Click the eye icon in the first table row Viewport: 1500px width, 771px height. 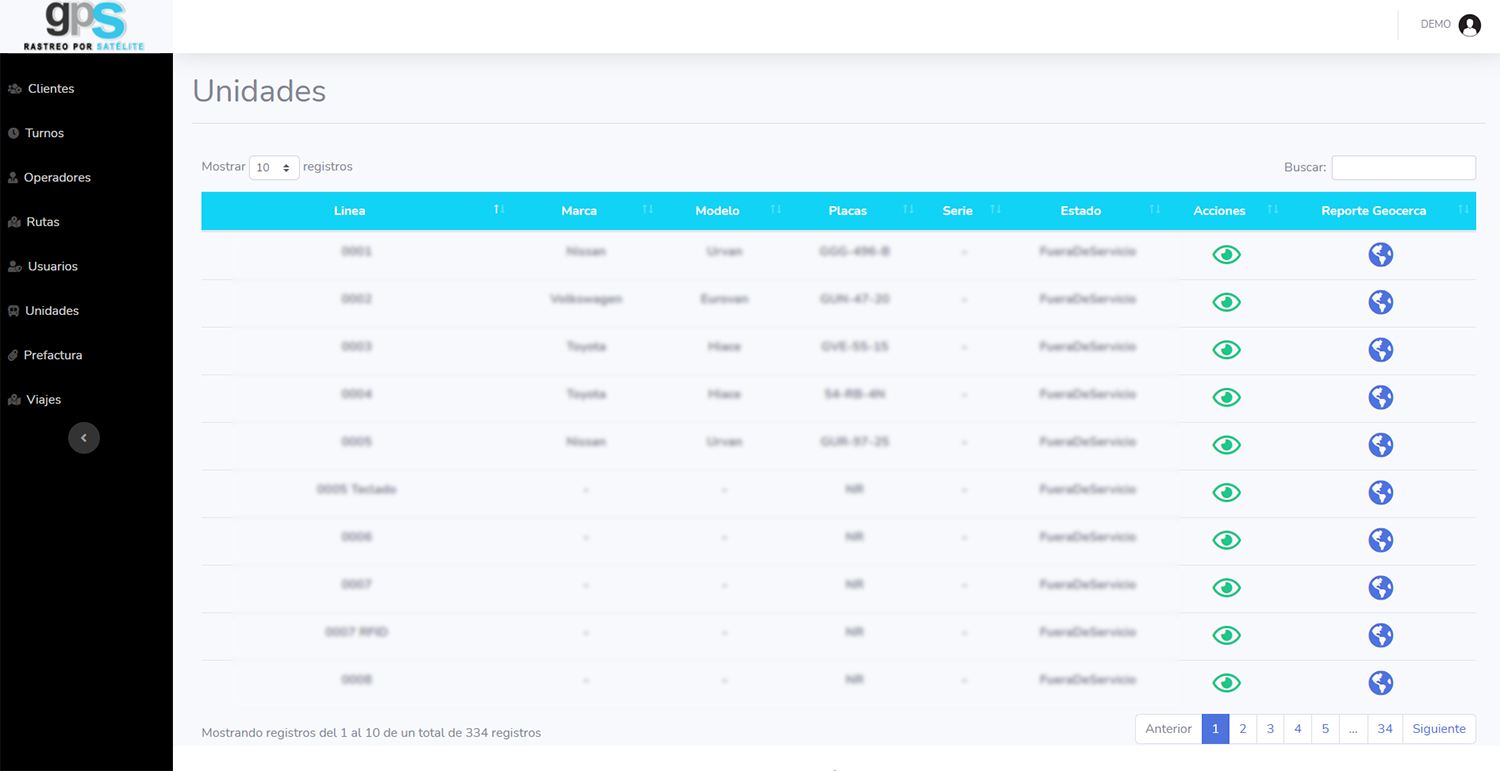(1226, 255)
